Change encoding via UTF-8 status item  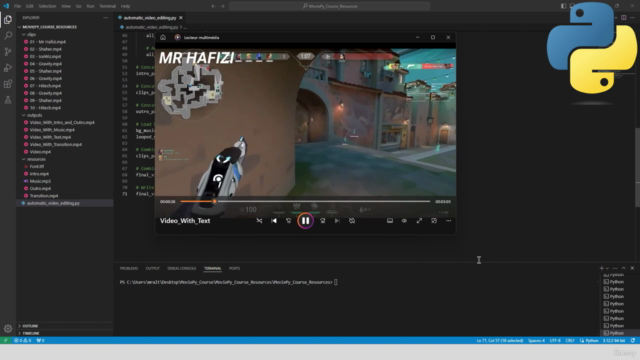point(555,340)
